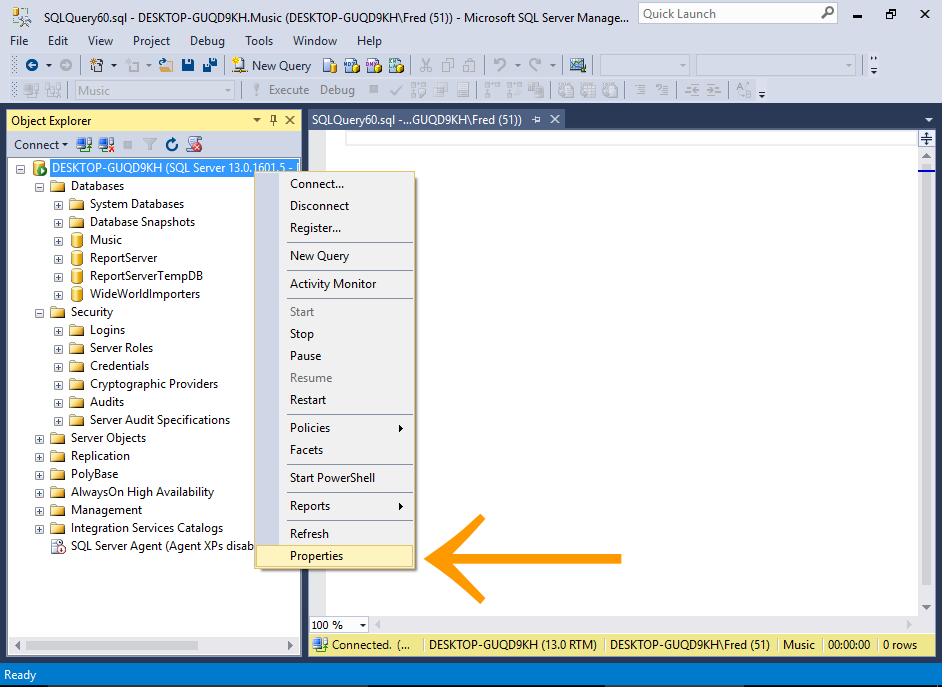This screenshot has width=942, height=687.
Task: Open a new MDX query via toolbar icon
Action: [x=351, y=65]
